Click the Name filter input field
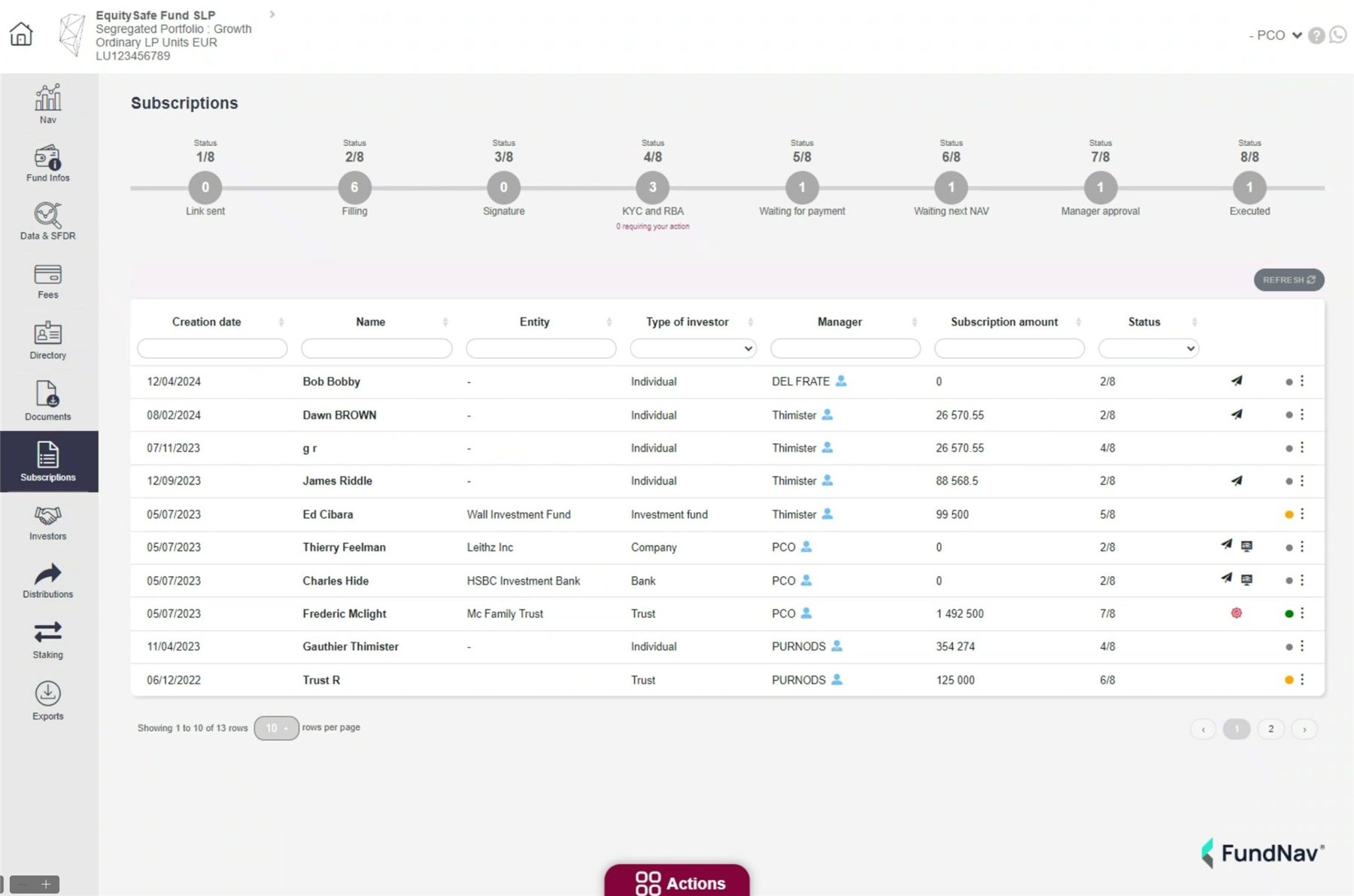Screen dimensions: 1354x896 coord(376,348)
